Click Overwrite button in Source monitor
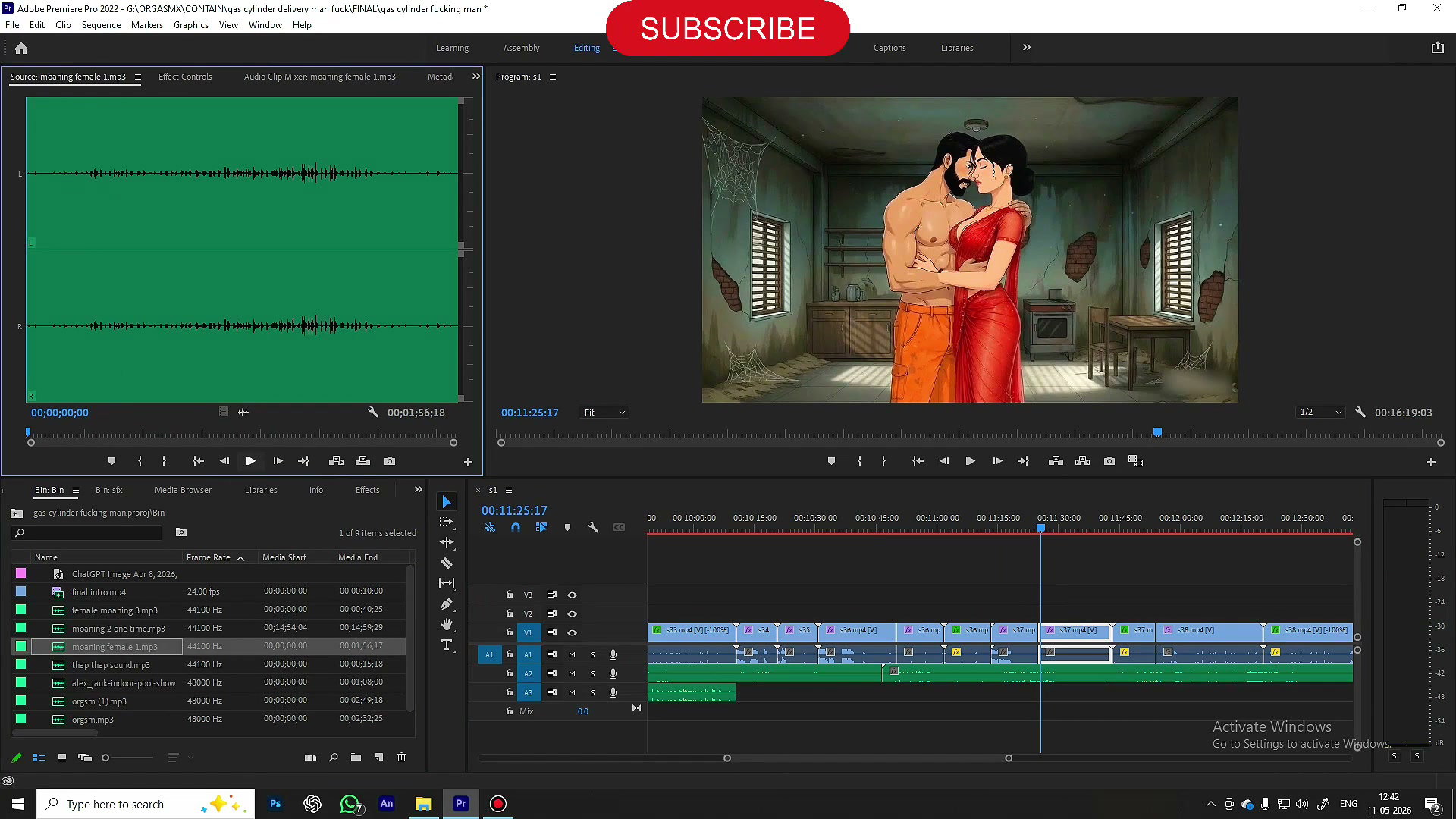The image size is (1456, 819). [x=363, y=461]
